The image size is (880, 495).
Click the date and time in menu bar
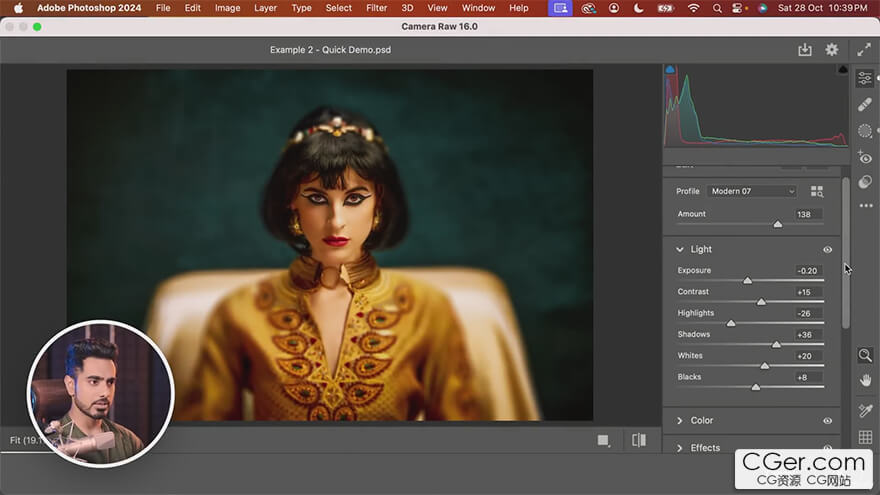822,8
